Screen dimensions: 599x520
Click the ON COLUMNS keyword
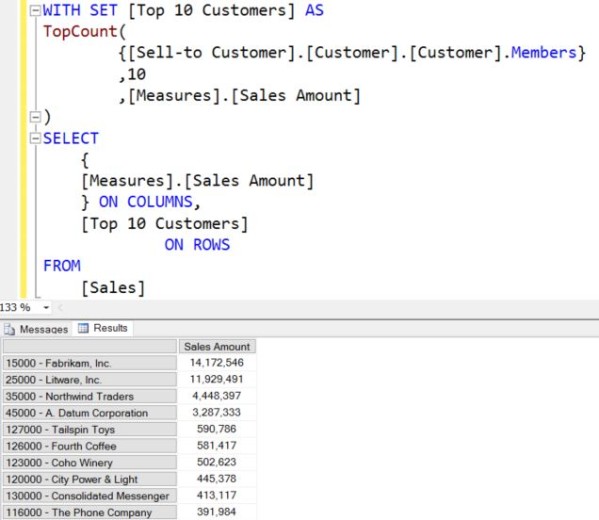click(146, 202)
